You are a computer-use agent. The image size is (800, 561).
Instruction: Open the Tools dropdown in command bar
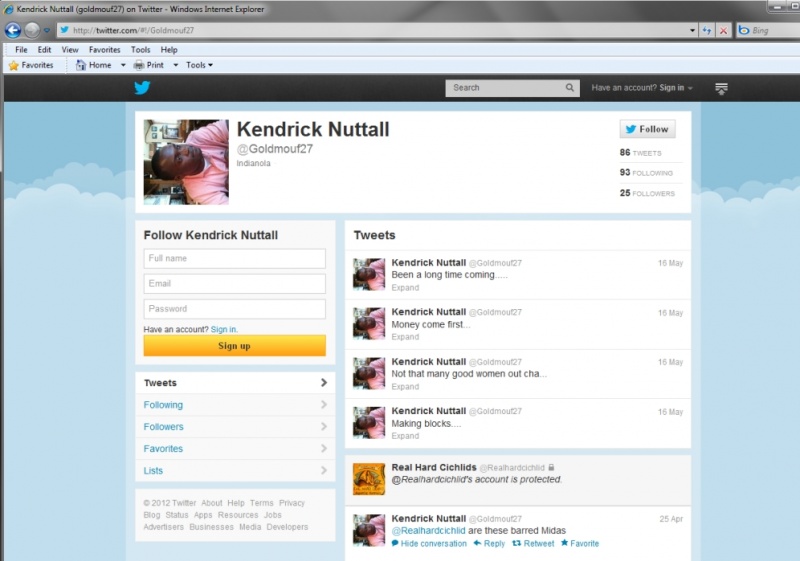199,65
